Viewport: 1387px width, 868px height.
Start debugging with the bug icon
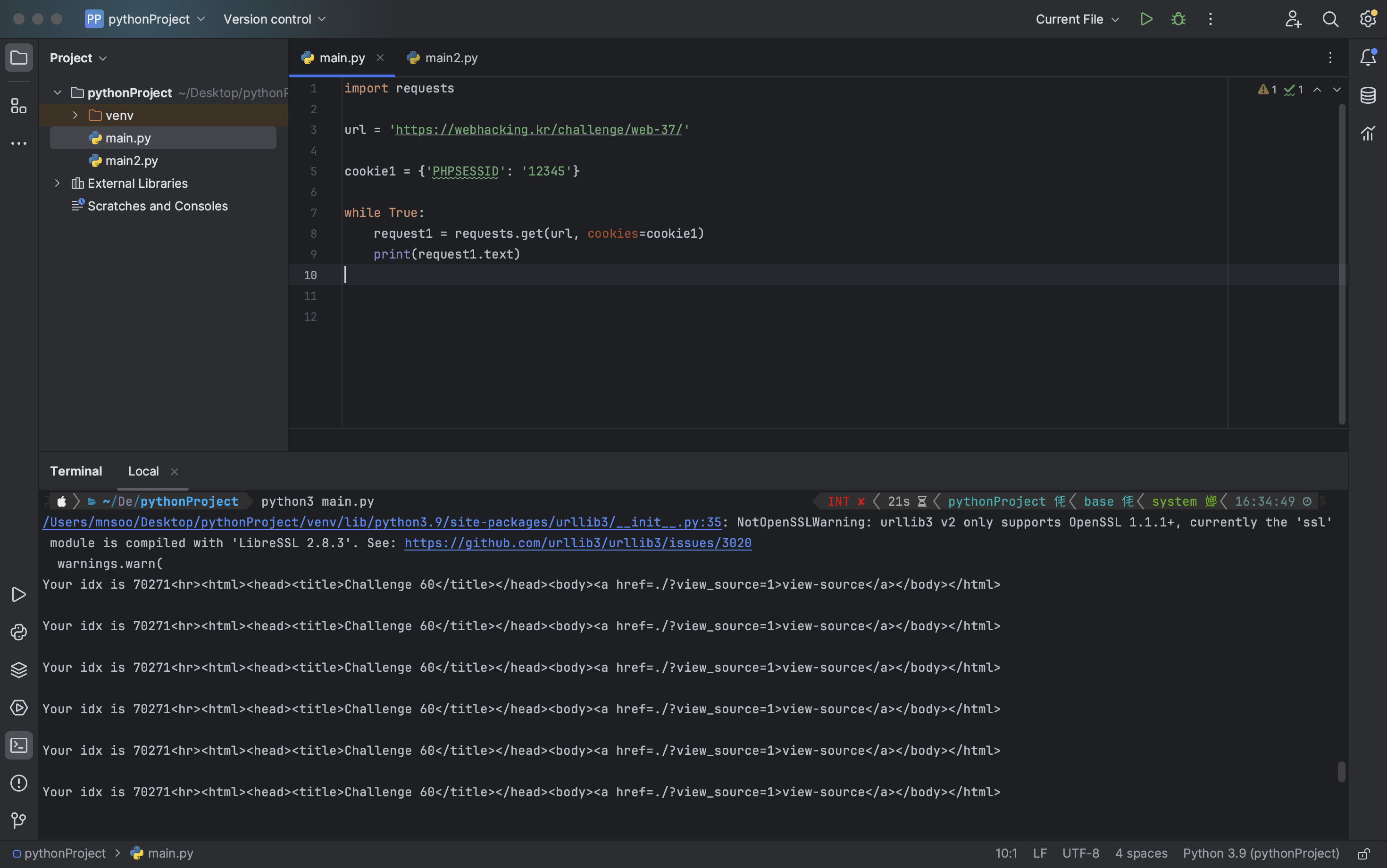point(1178,19)
